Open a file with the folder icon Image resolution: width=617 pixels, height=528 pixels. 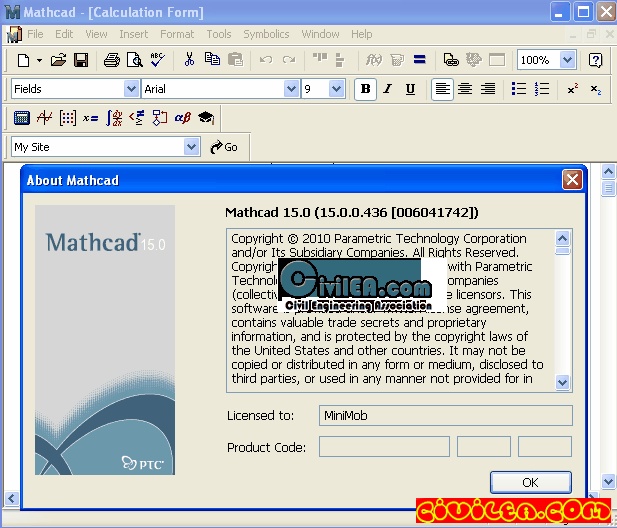(x=58, y=60)
